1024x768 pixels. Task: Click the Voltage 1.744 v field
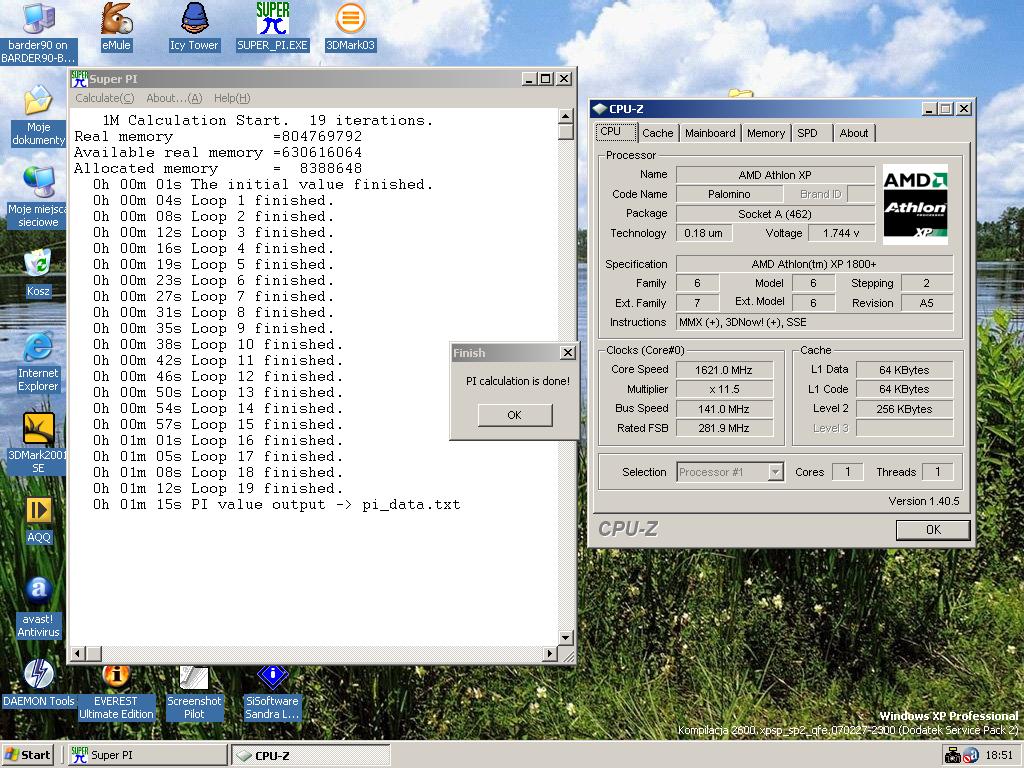841,233
